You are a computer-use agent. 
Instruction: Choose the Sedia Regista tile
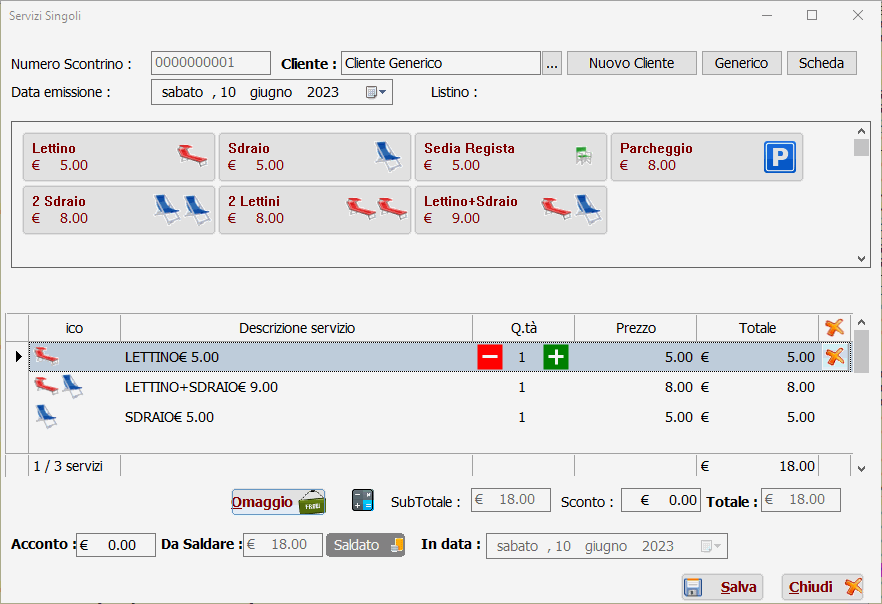pos(511,157)
